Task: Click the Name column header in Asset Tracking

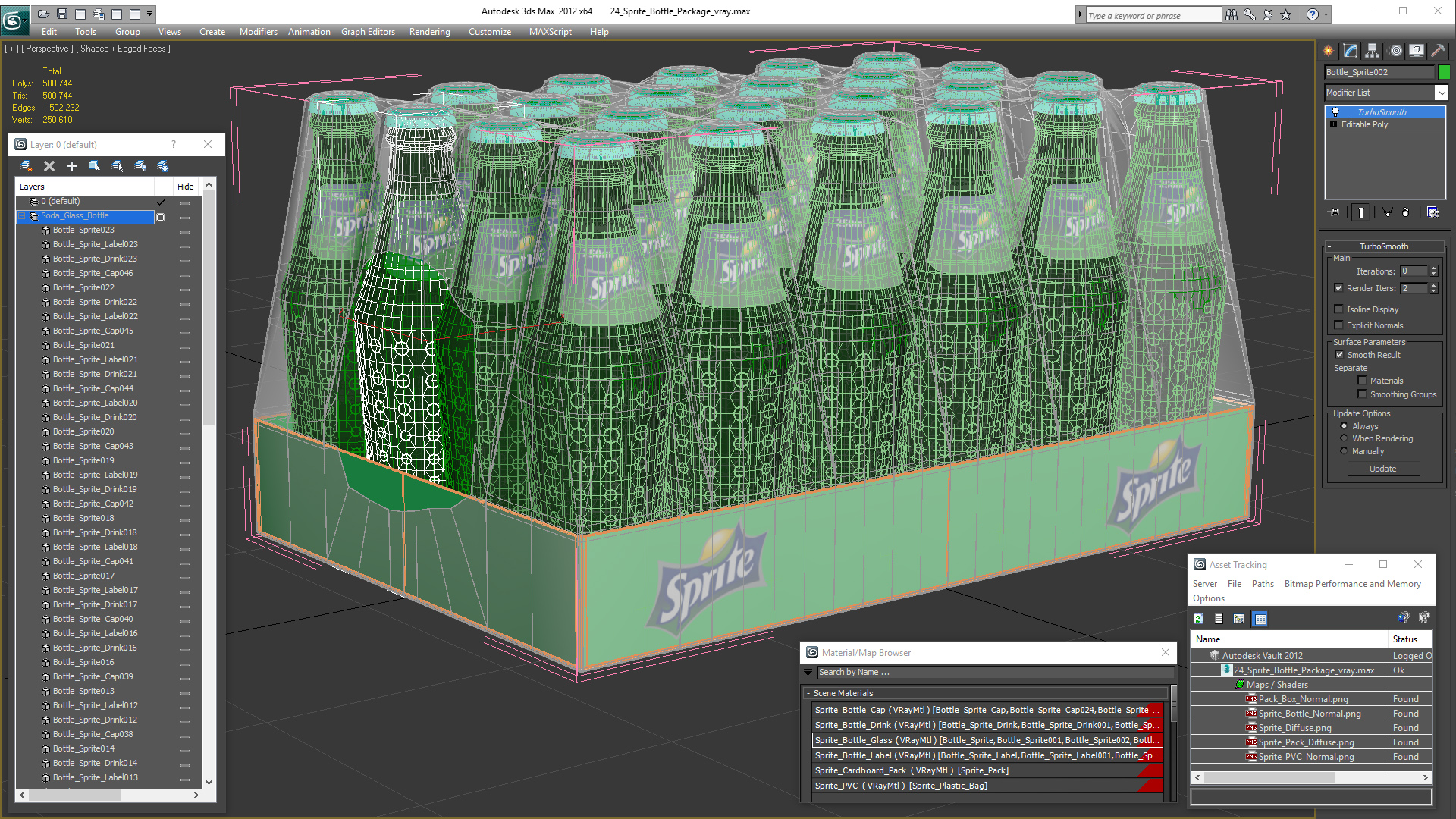Action: click(x=1289, y=639)
